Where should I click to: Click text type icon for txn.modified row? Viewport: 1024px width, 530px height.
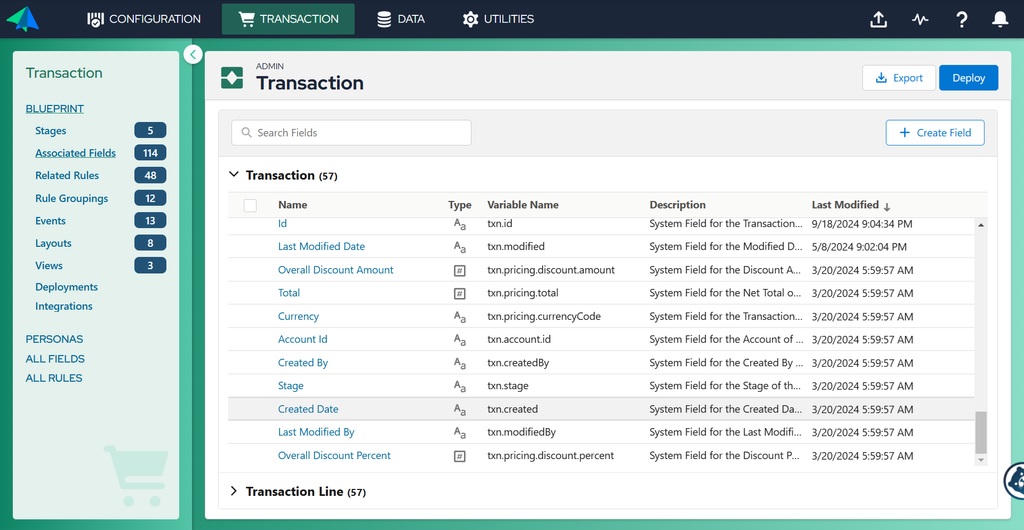pos(460,247)
